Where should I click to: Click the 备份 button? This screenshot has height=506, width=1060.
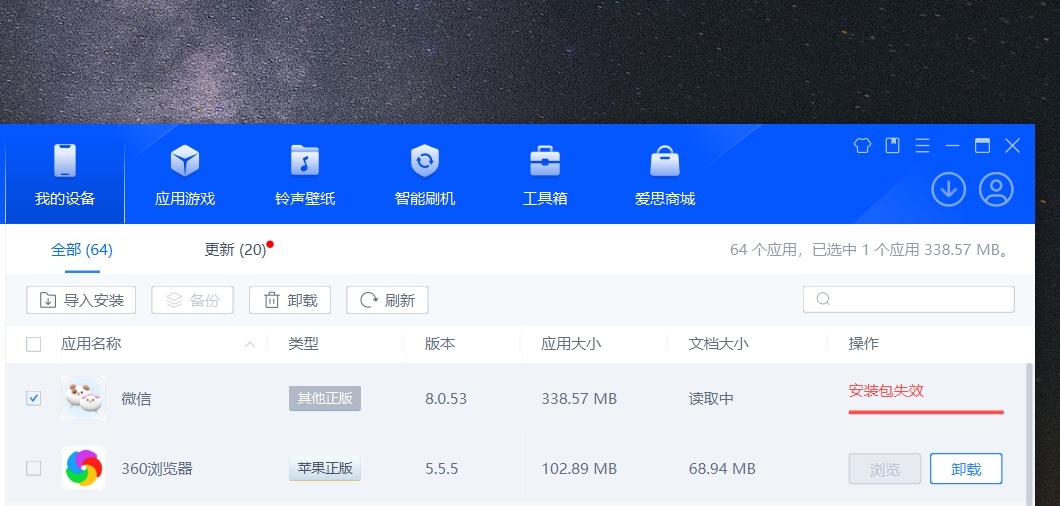click(x=193, y=300)
